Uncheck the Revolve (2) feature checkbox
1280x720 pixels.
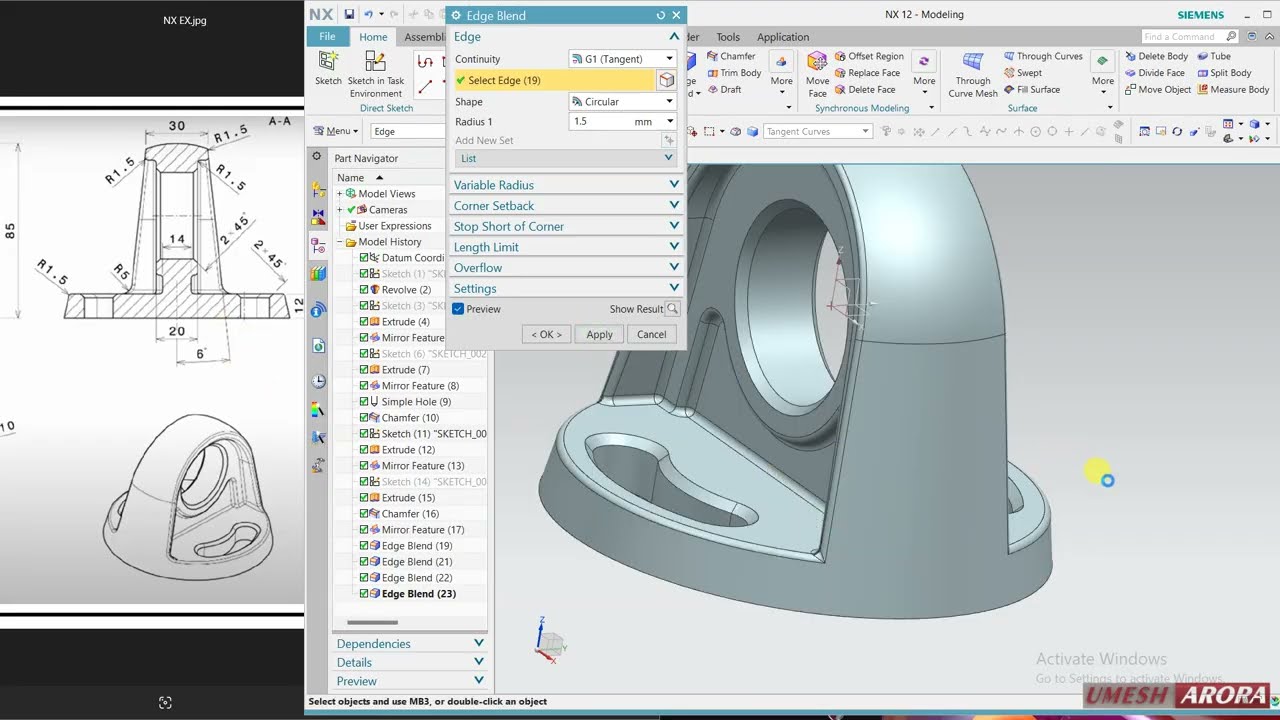tap(364, 290)
